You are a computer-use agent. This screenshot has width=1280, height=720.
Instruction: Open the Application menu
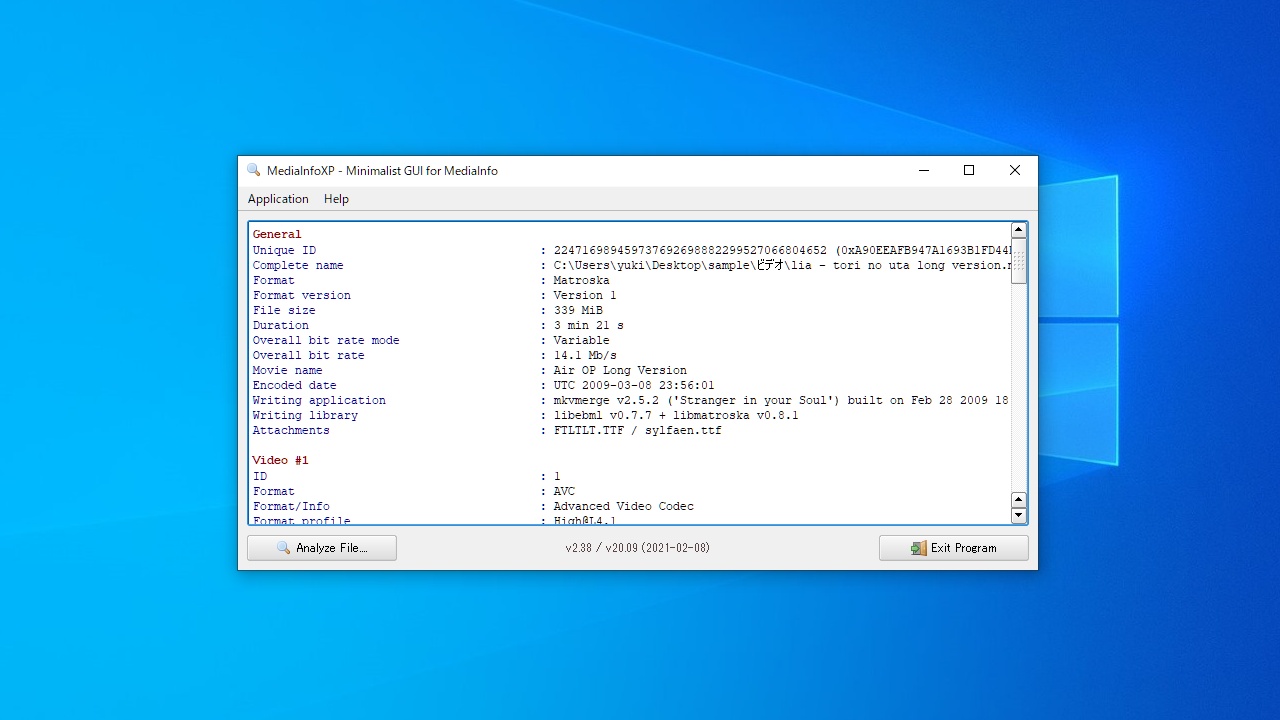coord(278,199)
